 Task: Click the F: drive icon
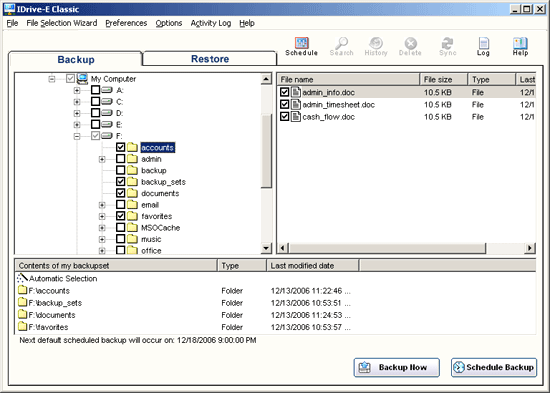107,136
